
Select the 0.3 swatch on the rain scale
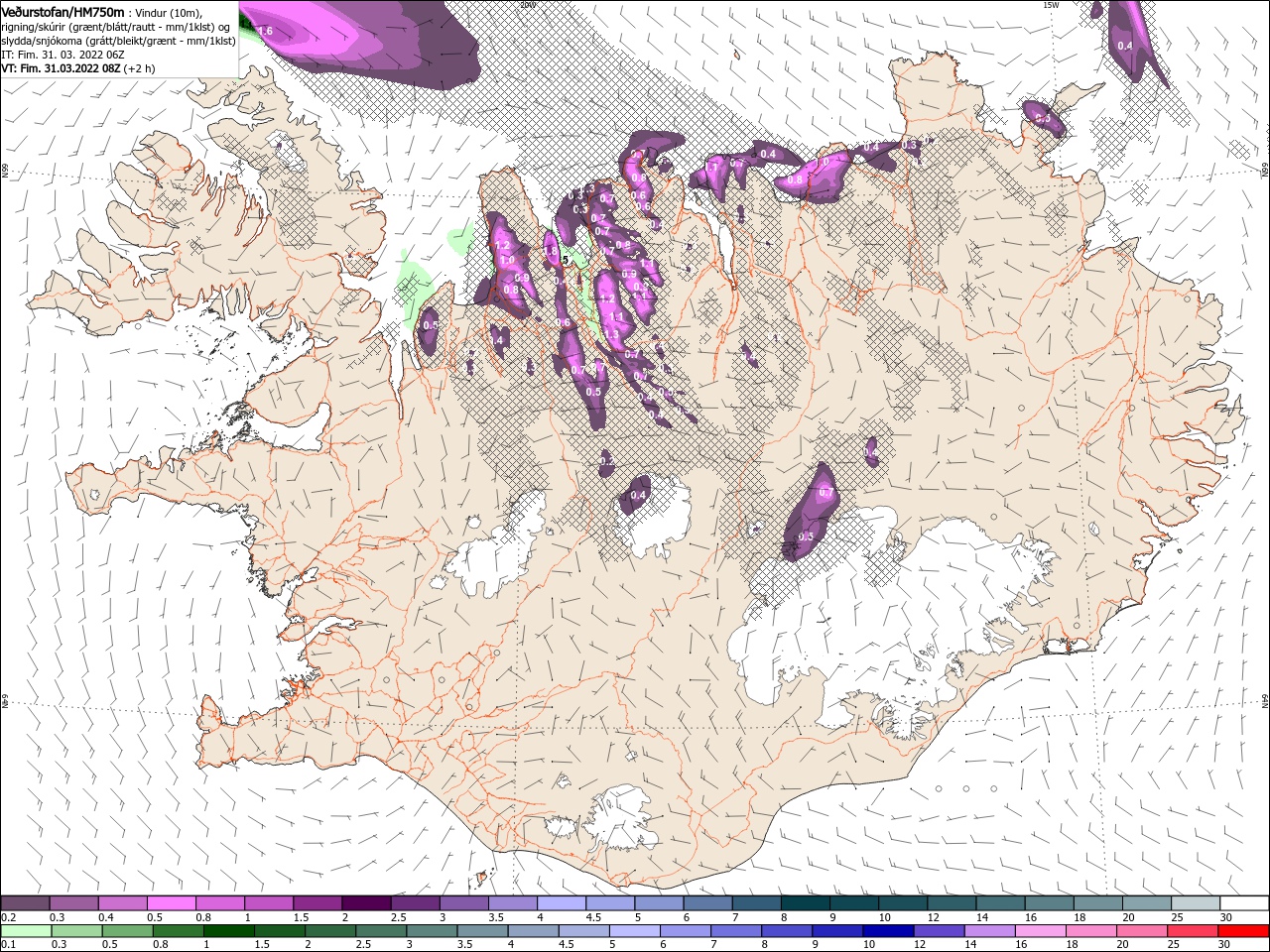77,931
